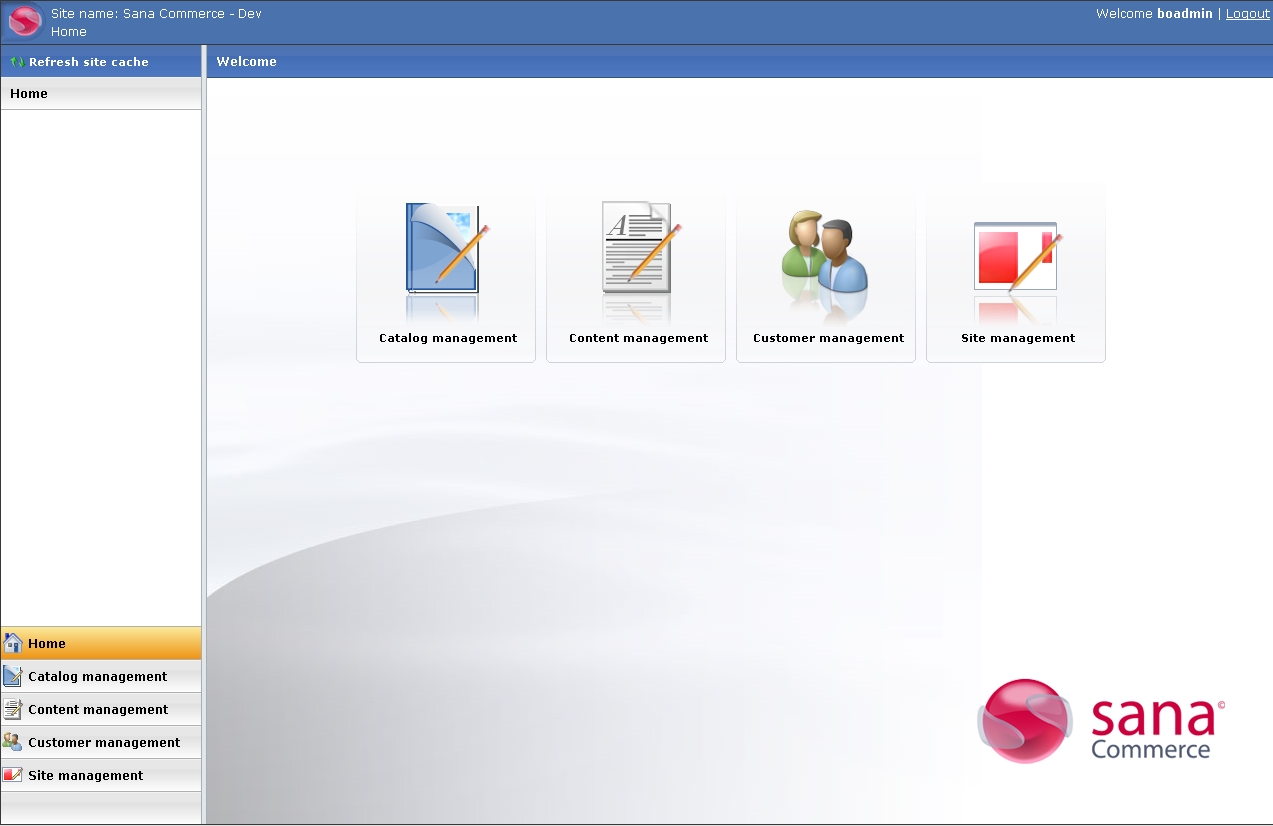The width and height of the screenshot is (1273, 826).
Task: Click the Sana logo in header
Action: coord(25,22)
